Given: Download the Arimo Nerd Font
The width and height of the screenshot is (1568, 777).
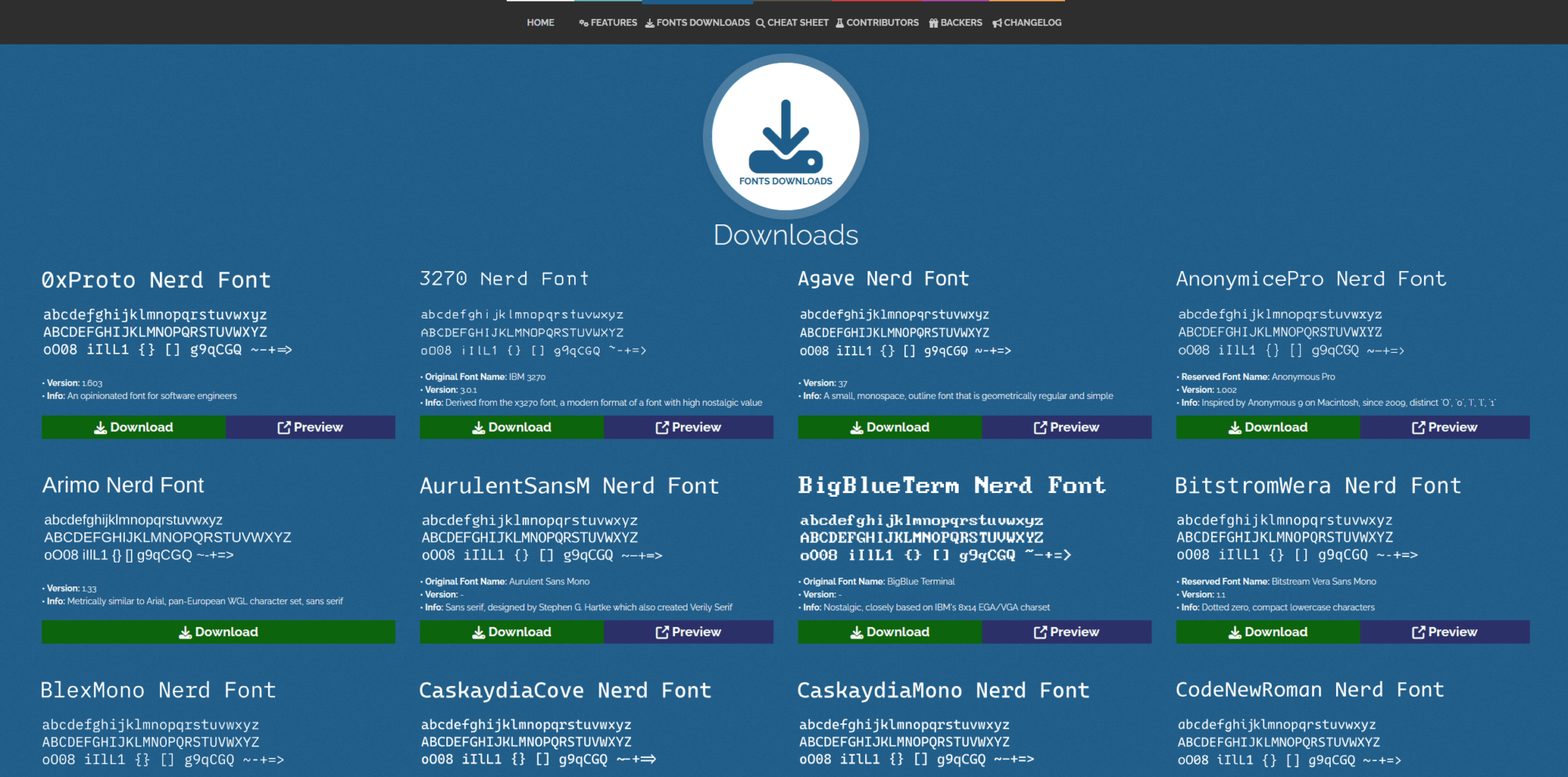Looking at the screenshot, I should [x=218, y=632].
